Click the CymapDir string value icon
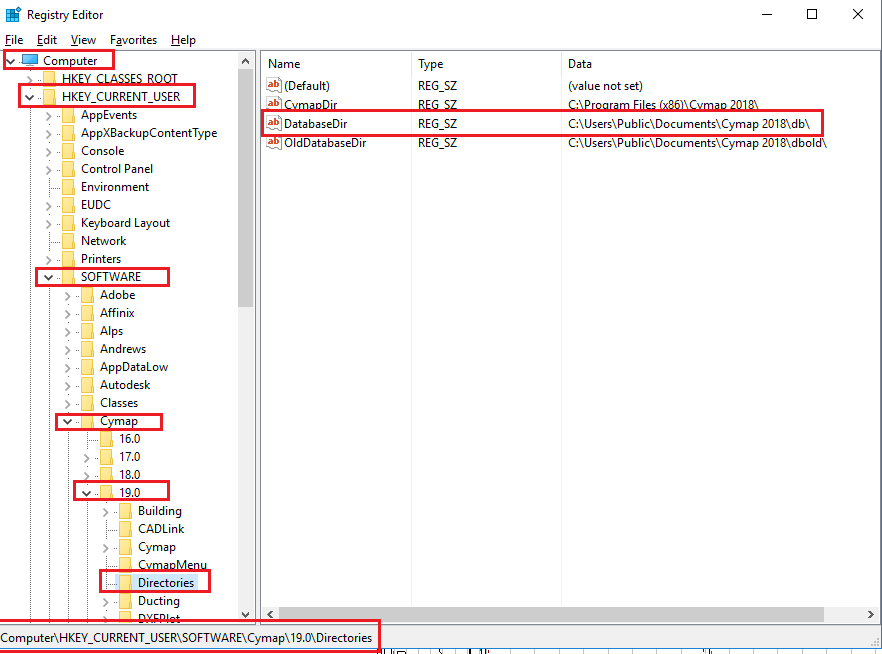 pos(274,103)
